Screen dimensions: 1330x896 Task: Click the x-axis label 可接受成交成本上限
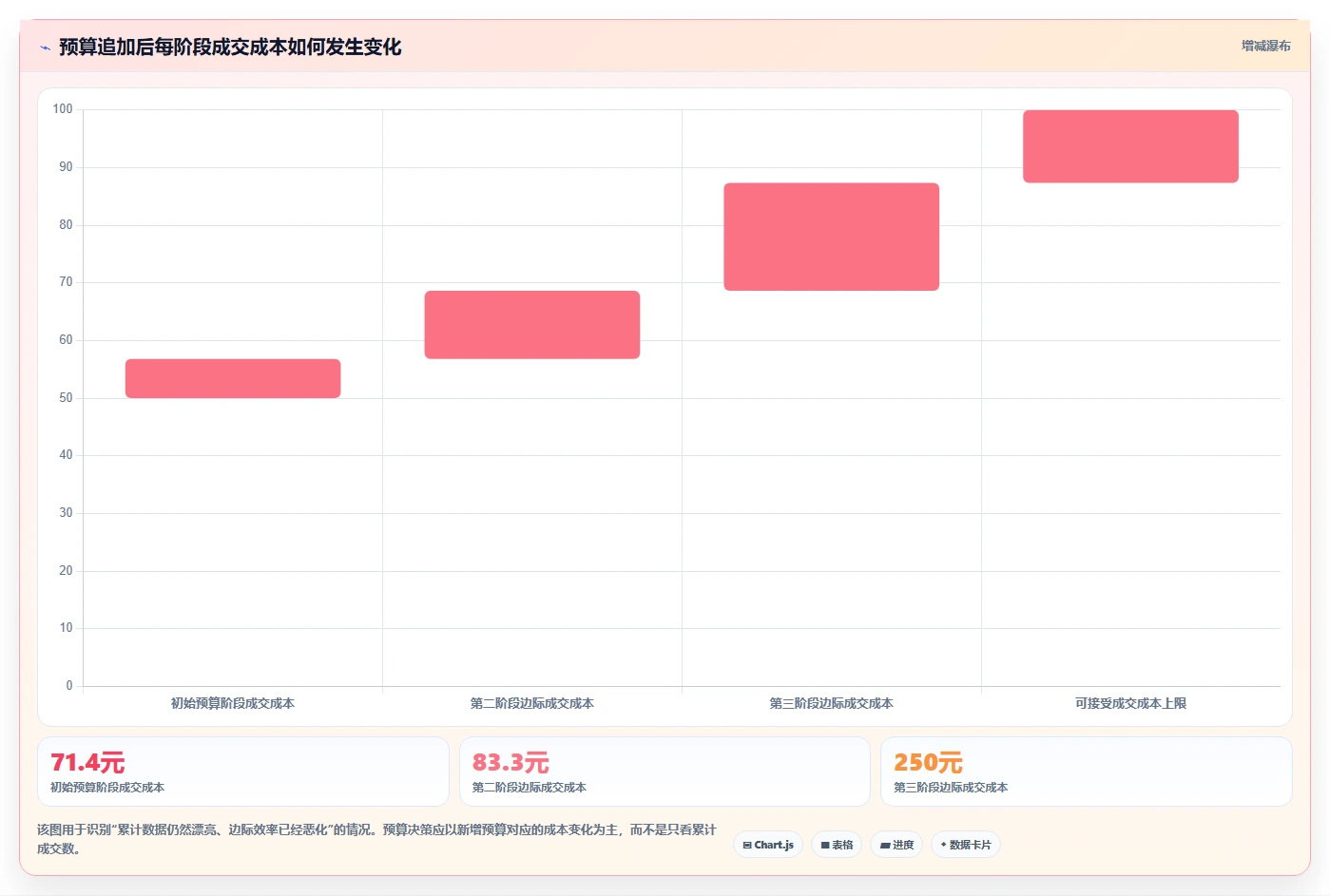point(1130,703)
